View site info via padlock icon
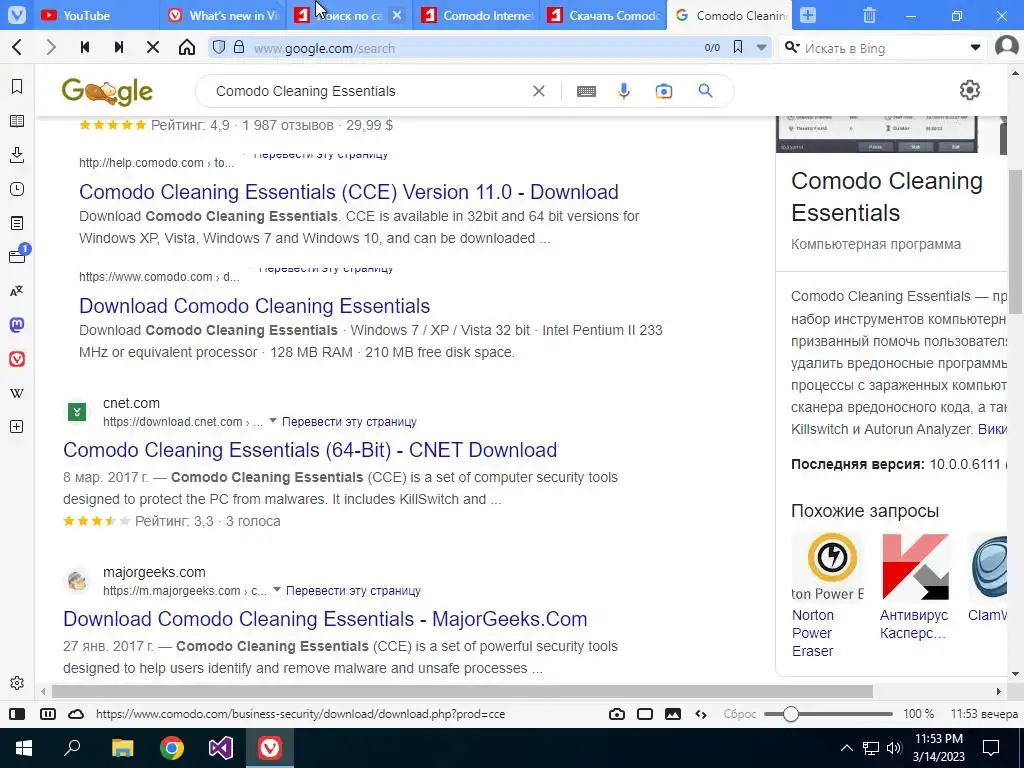This screenshot has height=768, width=1024. point(239,47)
